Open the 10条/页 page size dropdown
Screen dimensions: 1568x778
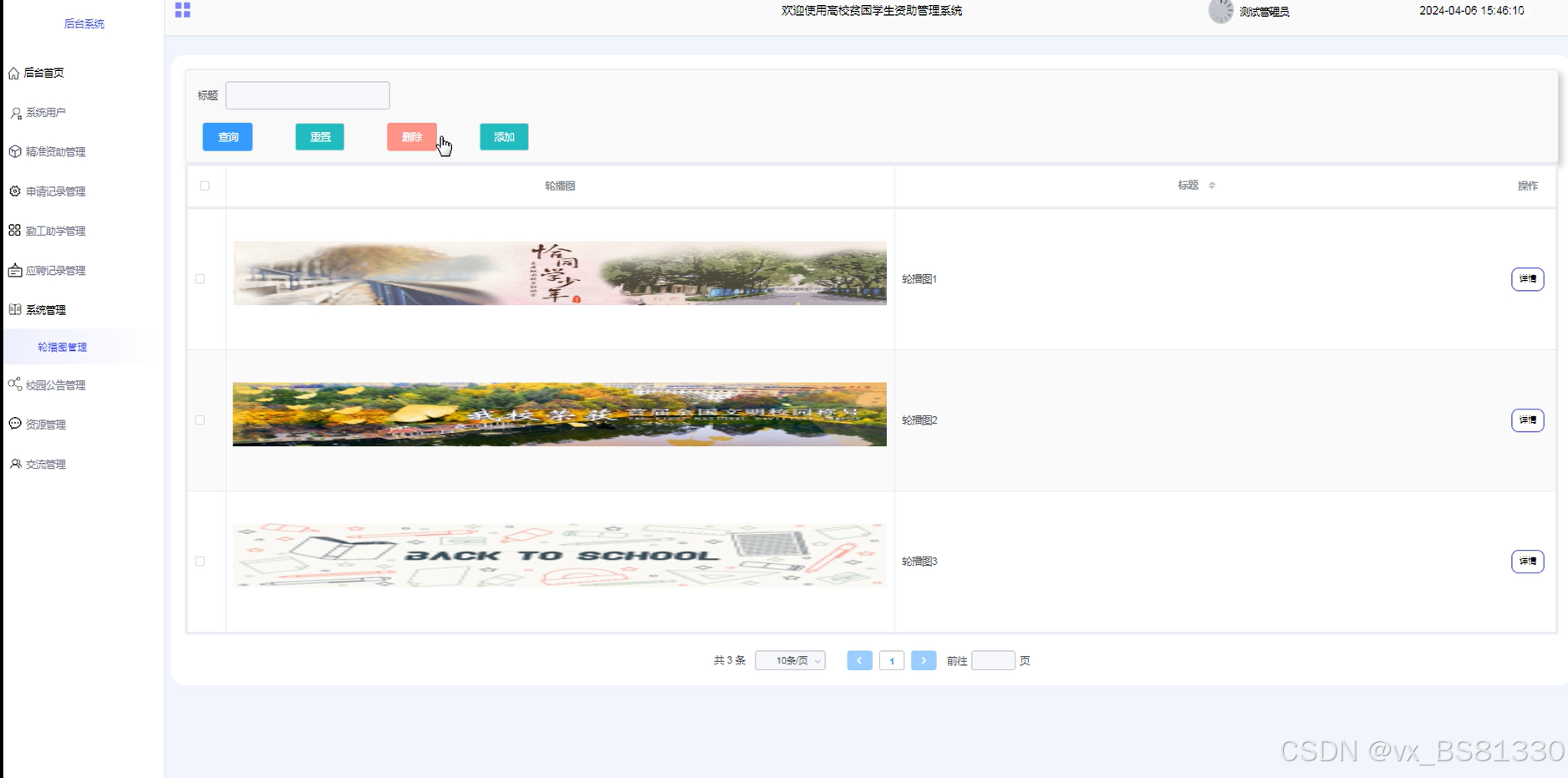(790, 660)
